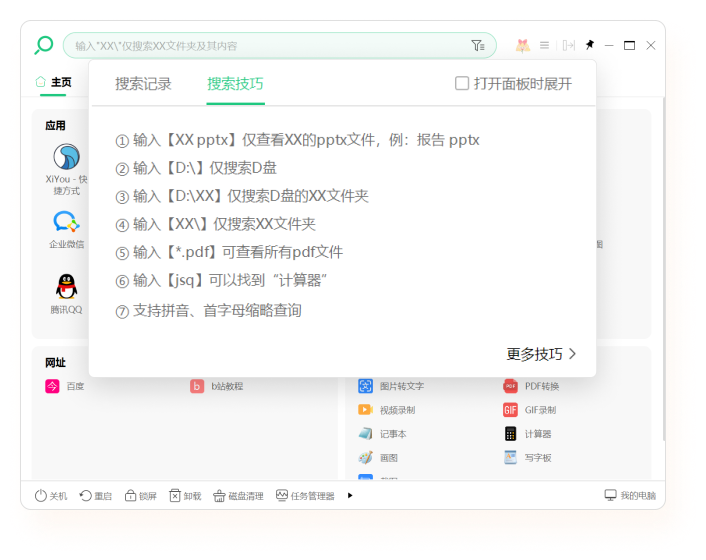Open 百度 website shortcut
Viewport: 706px width, 560px height.
click(x=65, y=386)
